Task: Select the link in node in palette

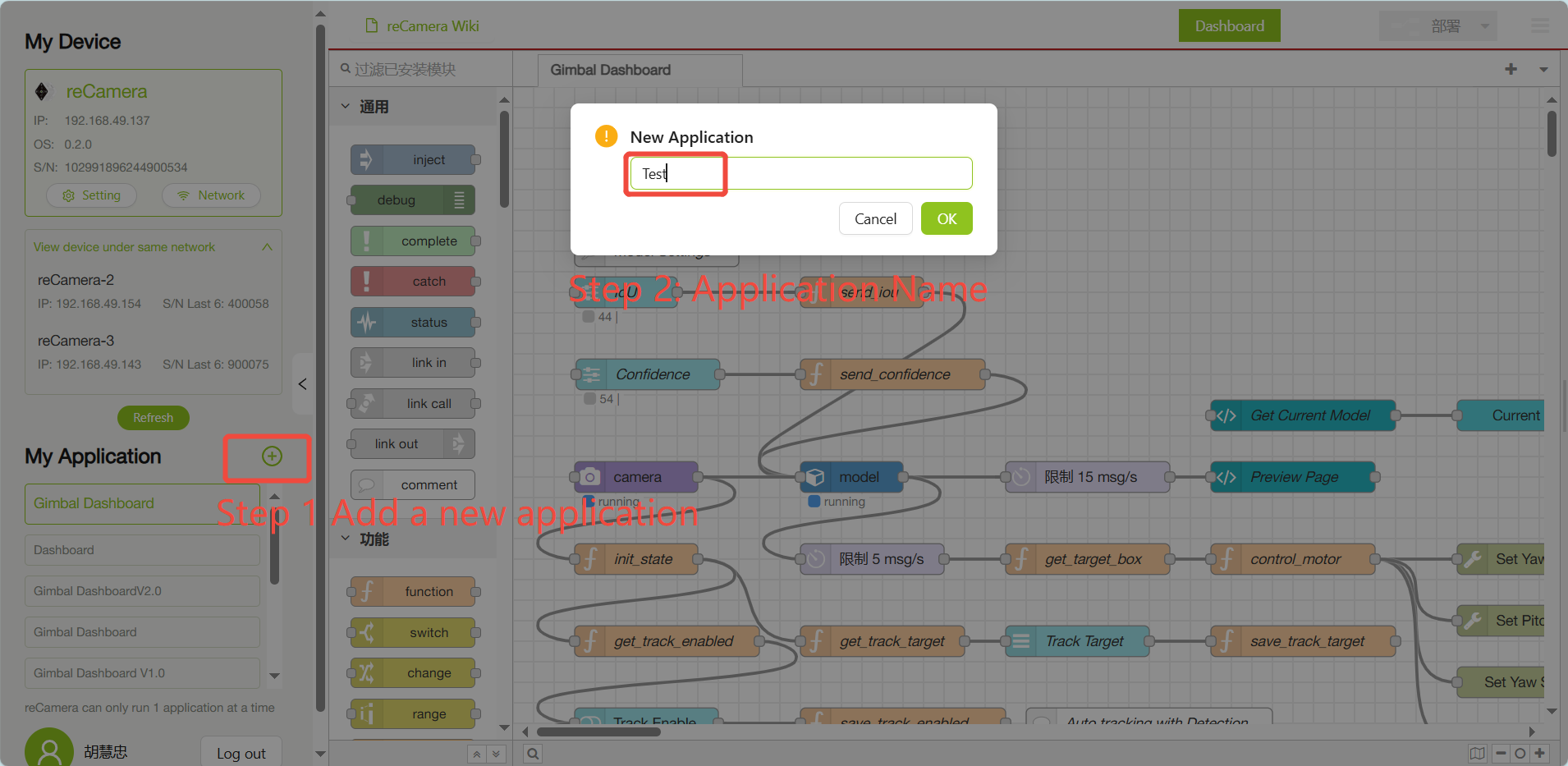Action: [x=413, y=362]
